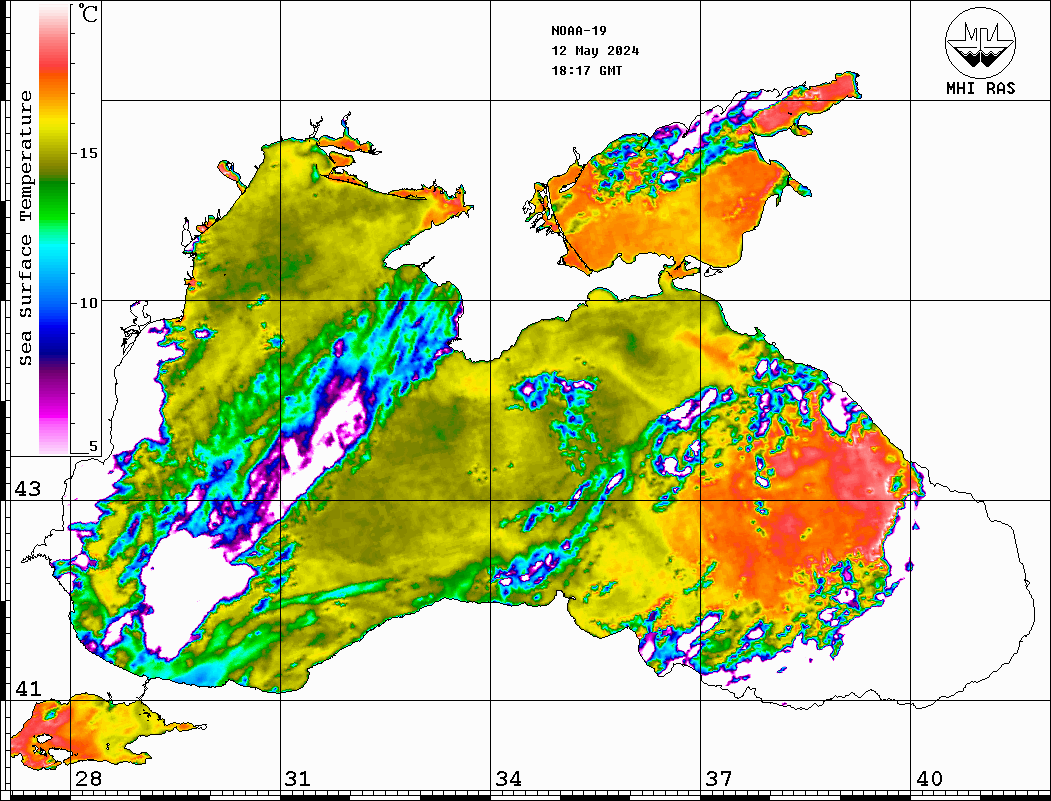Click the '10' value on temperature scale
The image size is (1051, 801).
[x=88, y=303]
